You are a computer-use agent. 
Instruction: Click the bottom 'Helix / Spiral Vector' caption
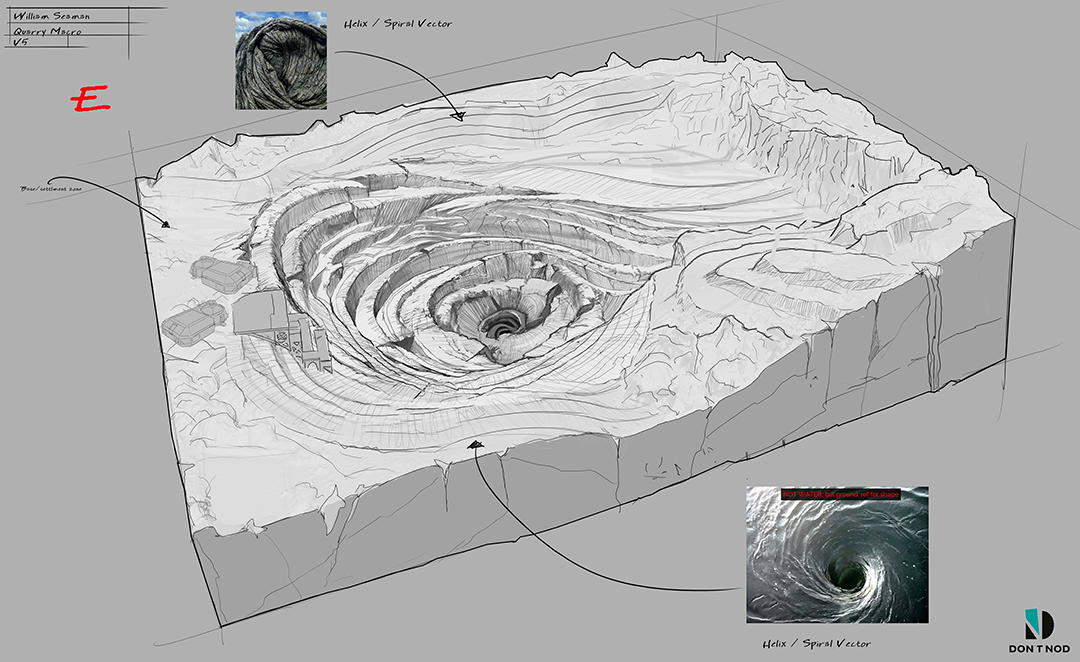point(817,643)
